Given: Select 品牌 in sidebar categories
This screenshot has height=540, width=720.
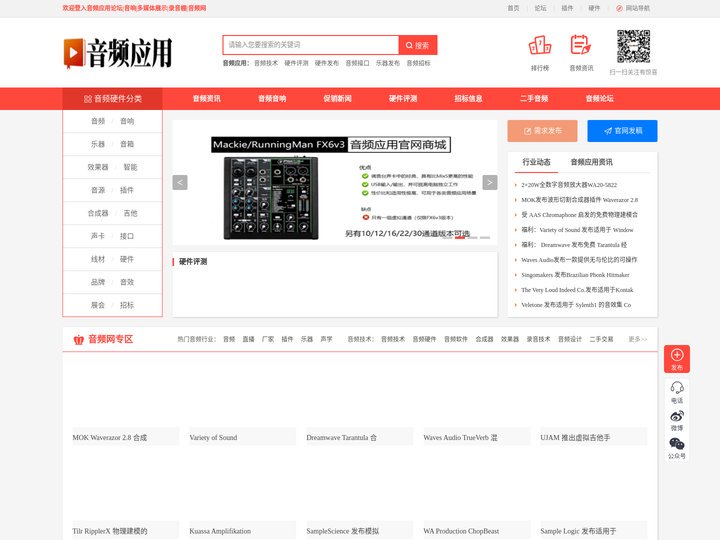Looking at the screenshot, I should (98, 282).
